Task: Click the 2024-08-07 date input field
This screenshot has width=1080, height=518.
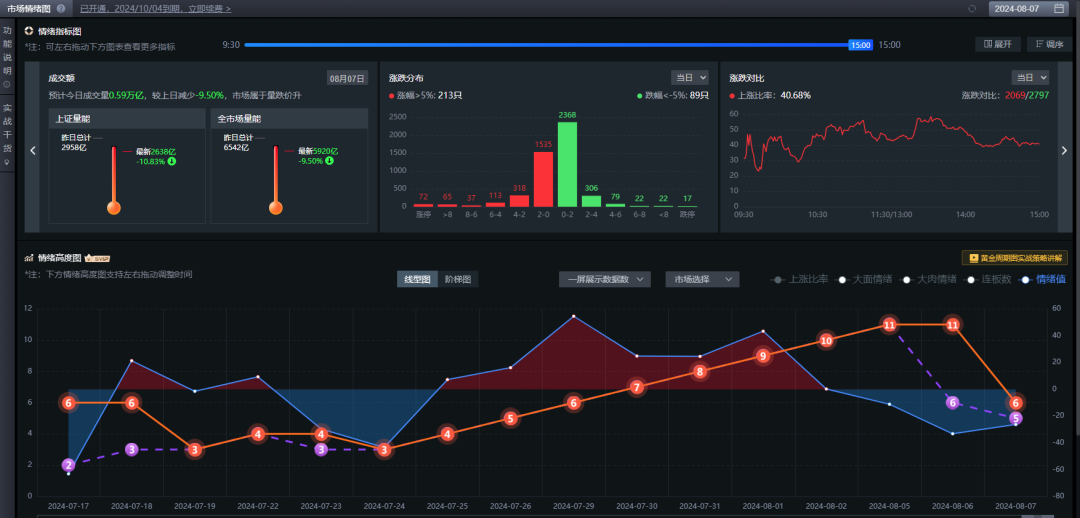Action: point(1028,9)
